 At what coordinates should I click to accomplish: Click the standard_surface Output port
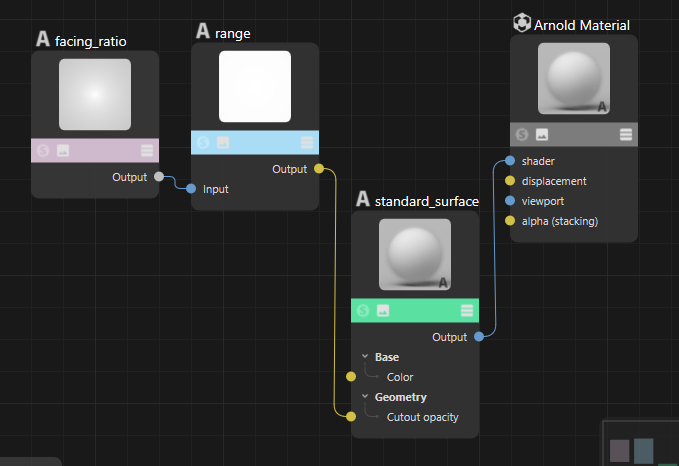[x=479, y=337]
